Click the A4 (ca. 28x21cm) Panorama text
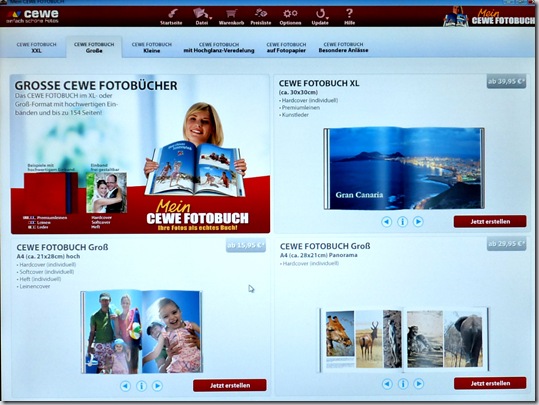Viewport: 539px width, 405px height. (319, 255)
